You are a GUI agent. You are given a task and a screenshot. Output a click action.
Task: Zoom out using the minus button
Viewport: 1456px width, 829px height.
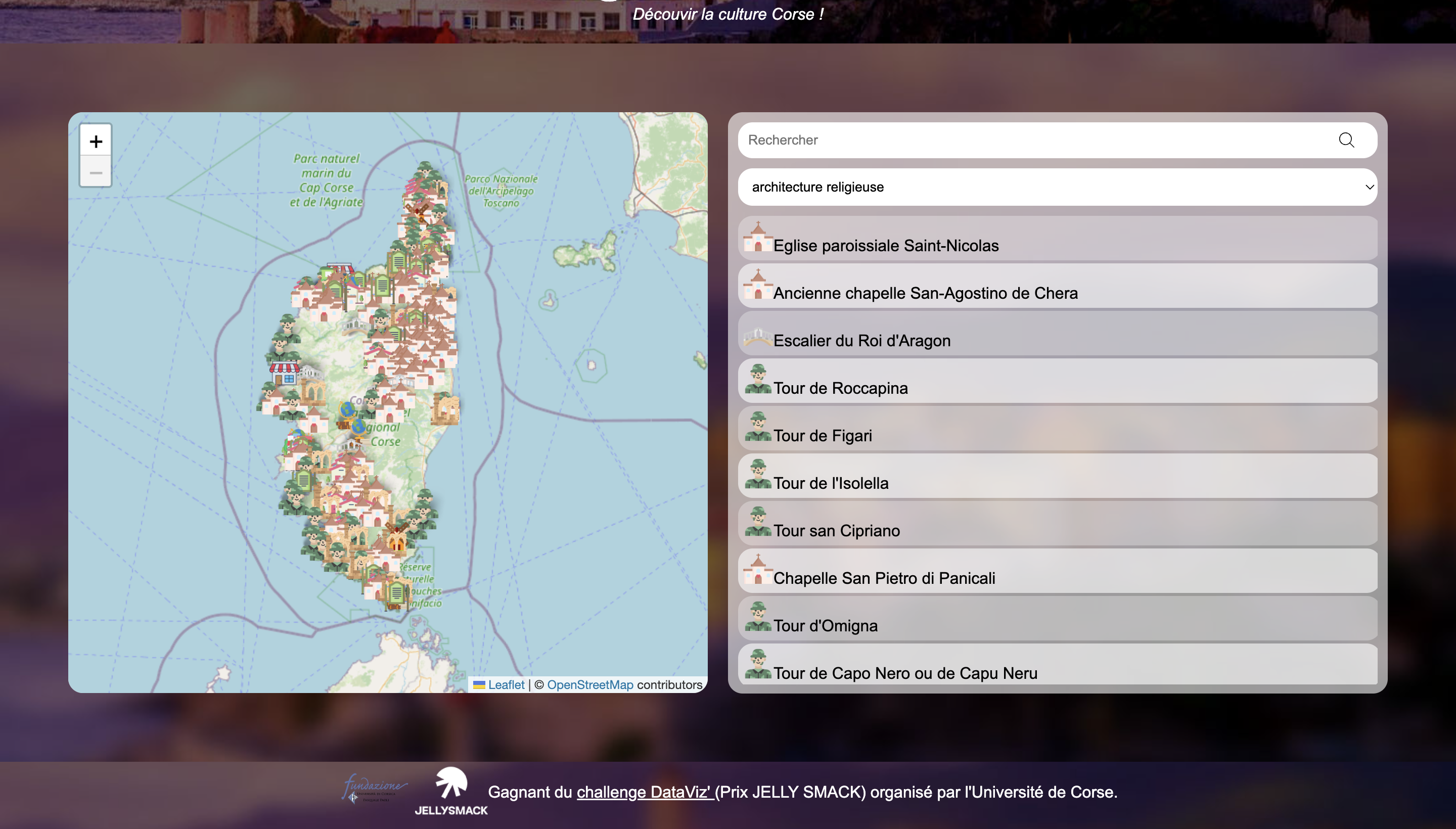pos(95,172)
